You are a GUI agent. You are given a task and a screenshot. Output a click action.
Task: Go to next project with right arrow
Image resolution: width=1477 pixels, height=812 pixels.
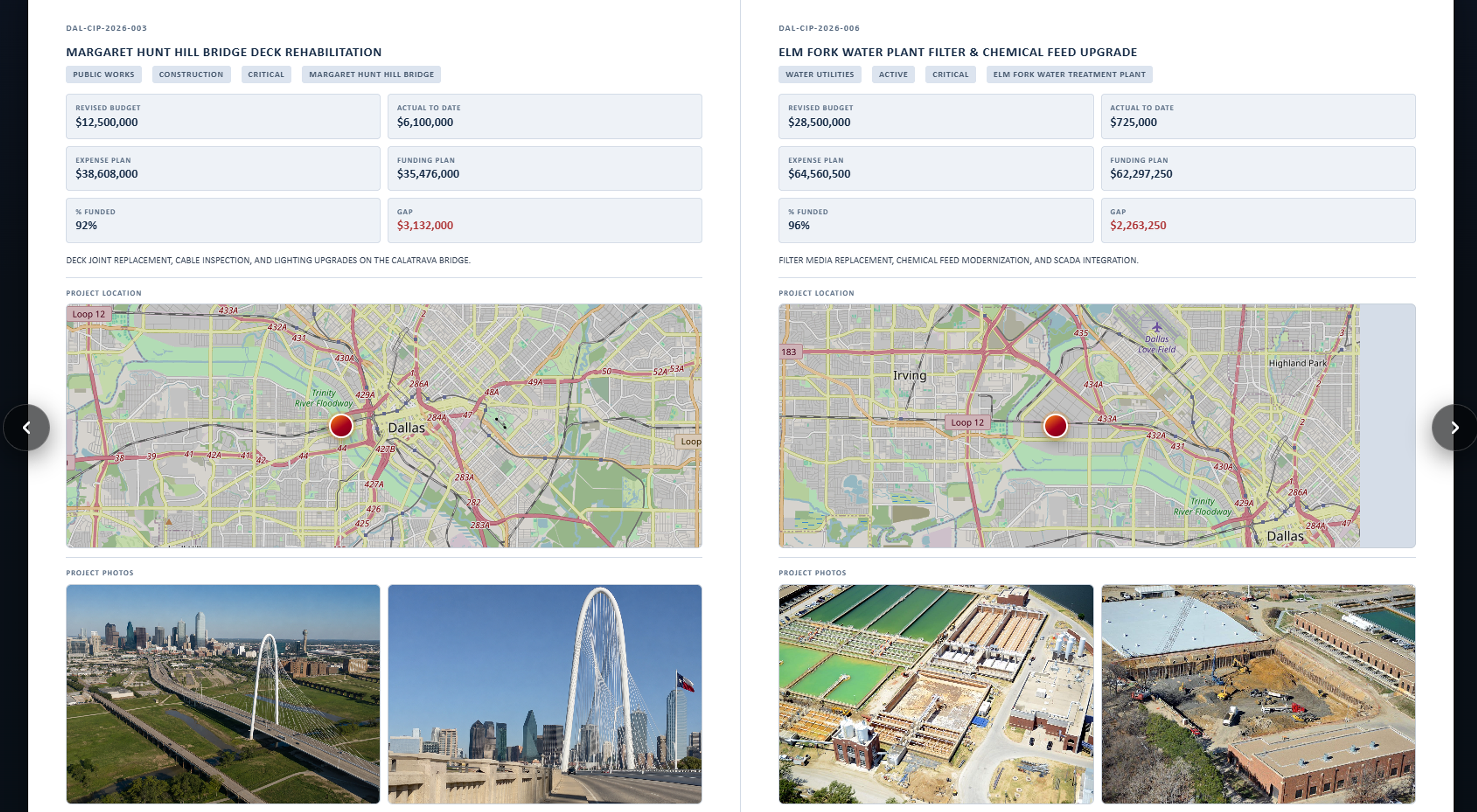(x=1454, y=428)
